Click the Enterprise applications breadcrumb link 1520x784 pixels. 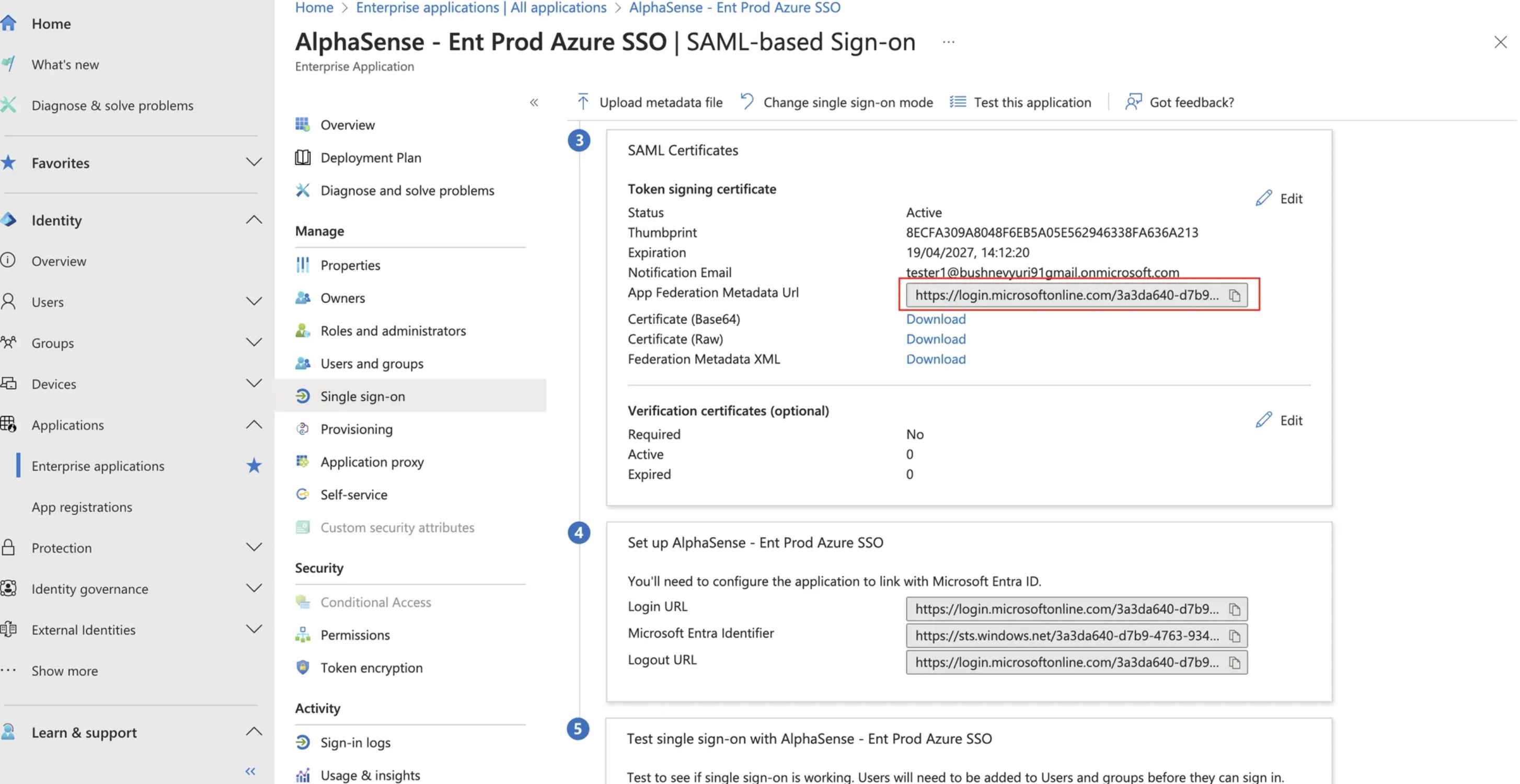coord(481,8)
